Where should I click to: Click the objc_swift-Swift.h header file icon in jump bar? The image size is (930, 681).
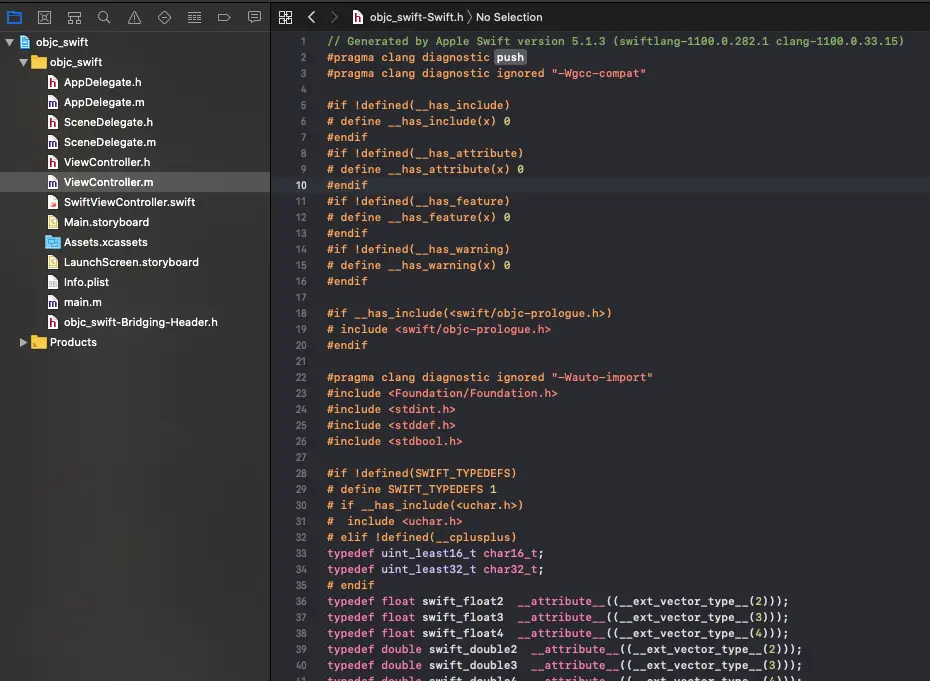358,17
